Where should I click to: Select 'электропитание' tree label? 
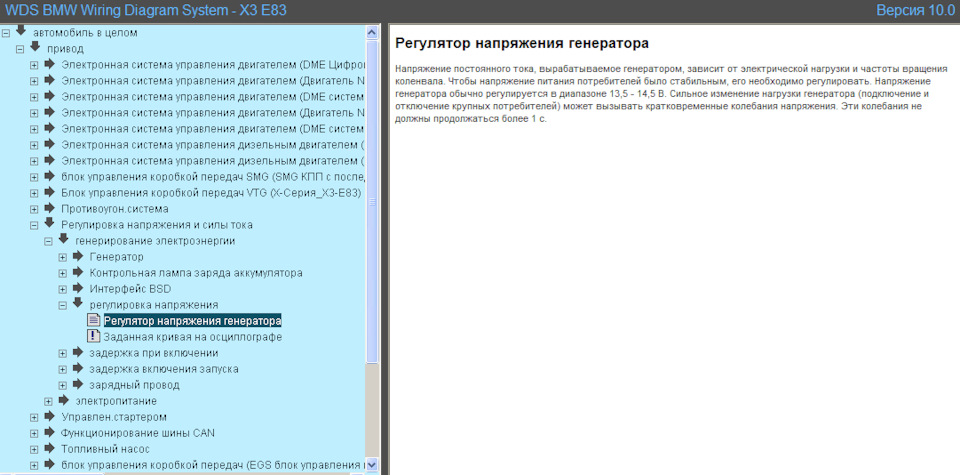[x=116, y=402]
